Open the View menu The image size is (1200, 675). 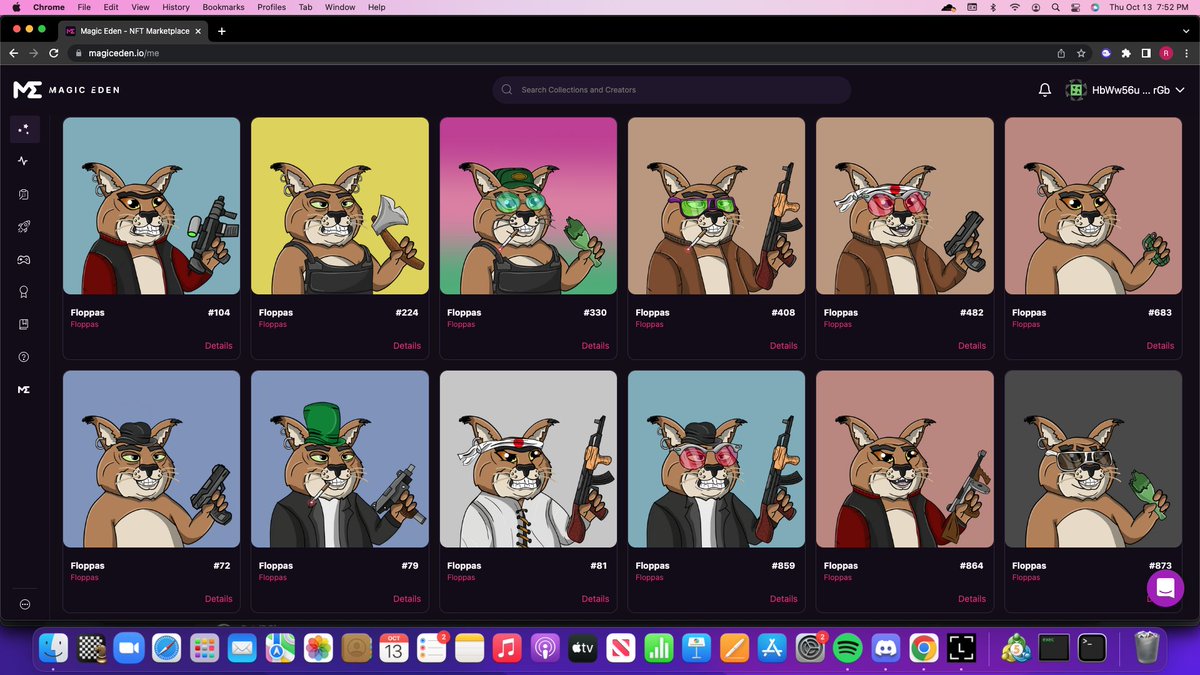[140, 7]
